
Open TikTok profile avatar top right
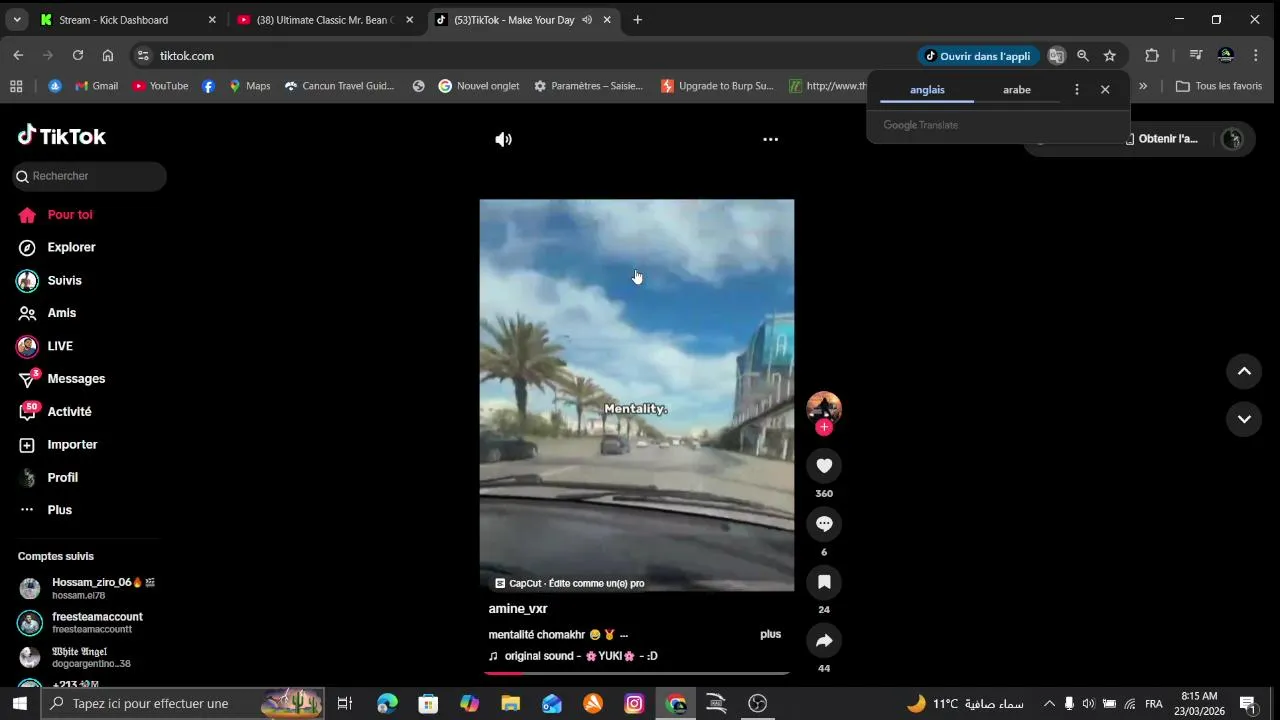(1232, 139)
